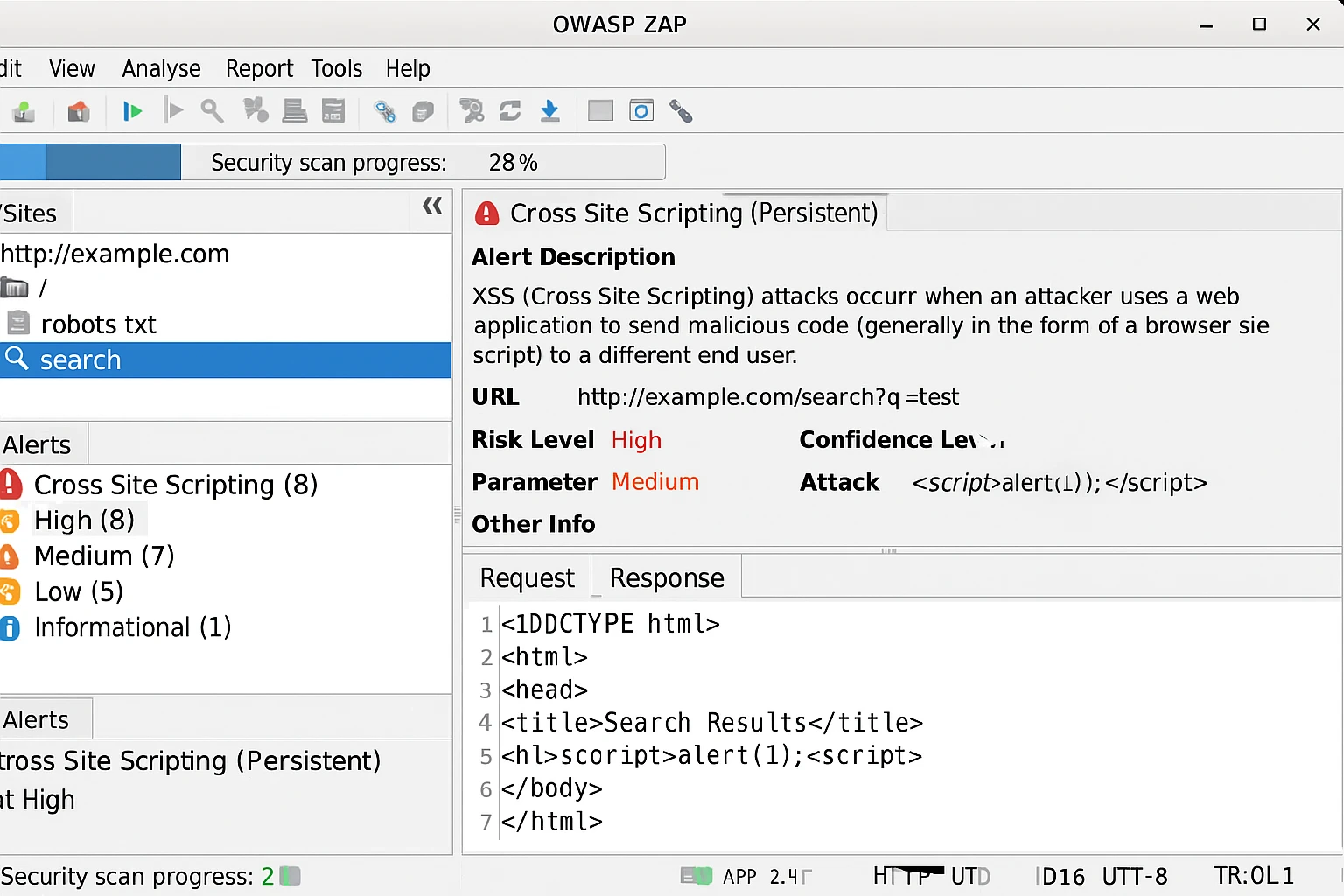
Task: Click the TR:OL1 status bar entry
Action: click(x=1253, y=876)
